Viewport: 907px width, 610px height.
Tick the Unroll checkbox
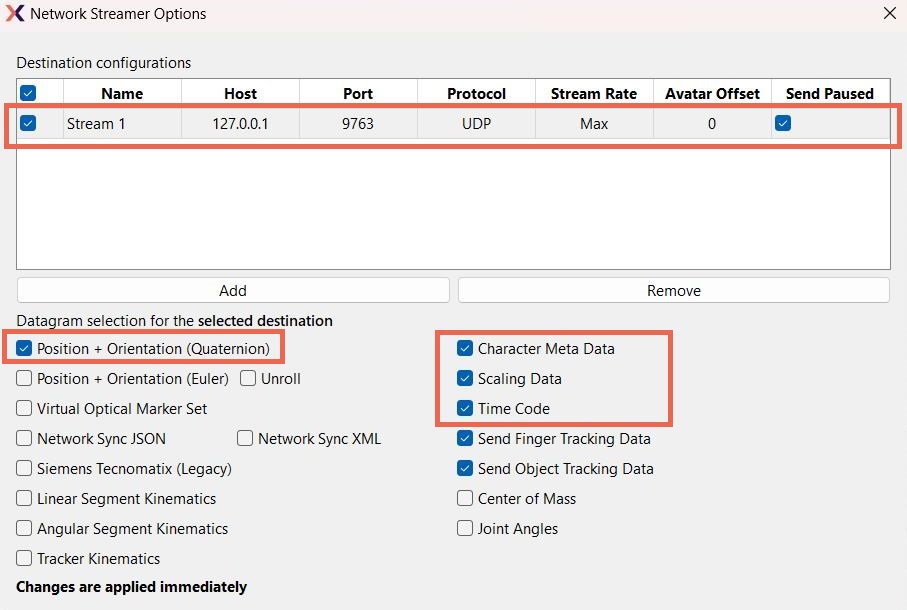click(246, 379)
